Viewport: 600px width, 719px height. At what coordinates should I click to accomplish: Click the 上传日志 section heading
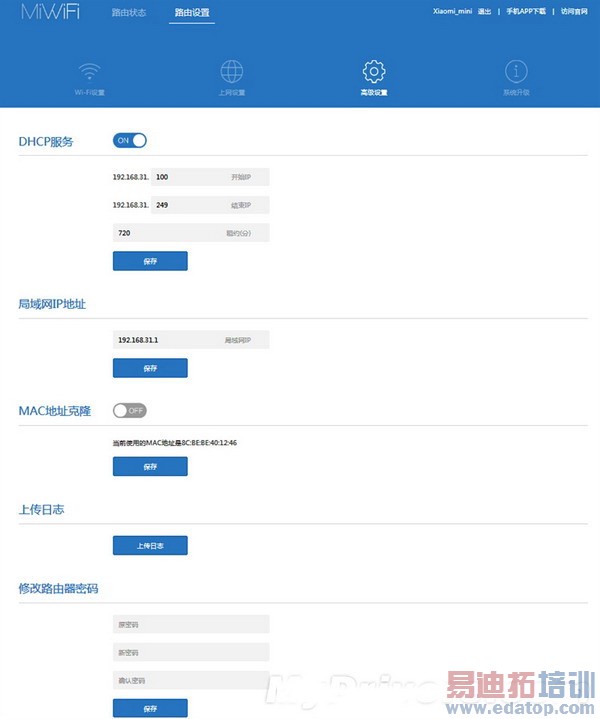(x=41, y=509)
